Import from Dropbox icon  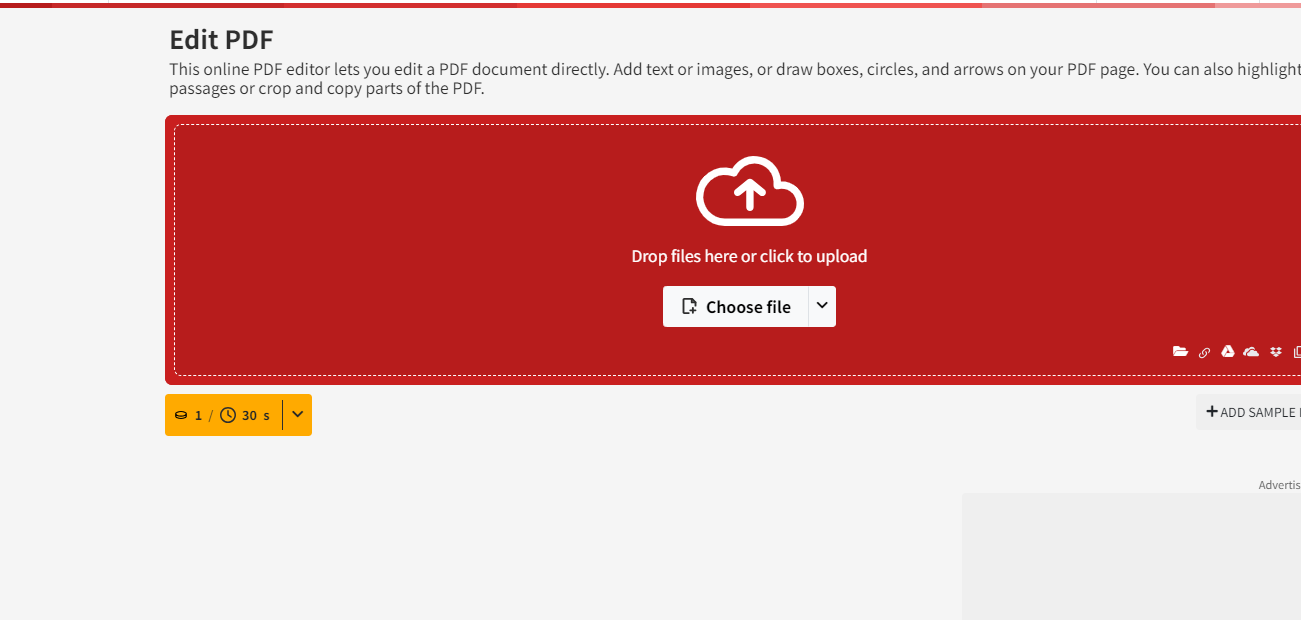pos(1275,352)
